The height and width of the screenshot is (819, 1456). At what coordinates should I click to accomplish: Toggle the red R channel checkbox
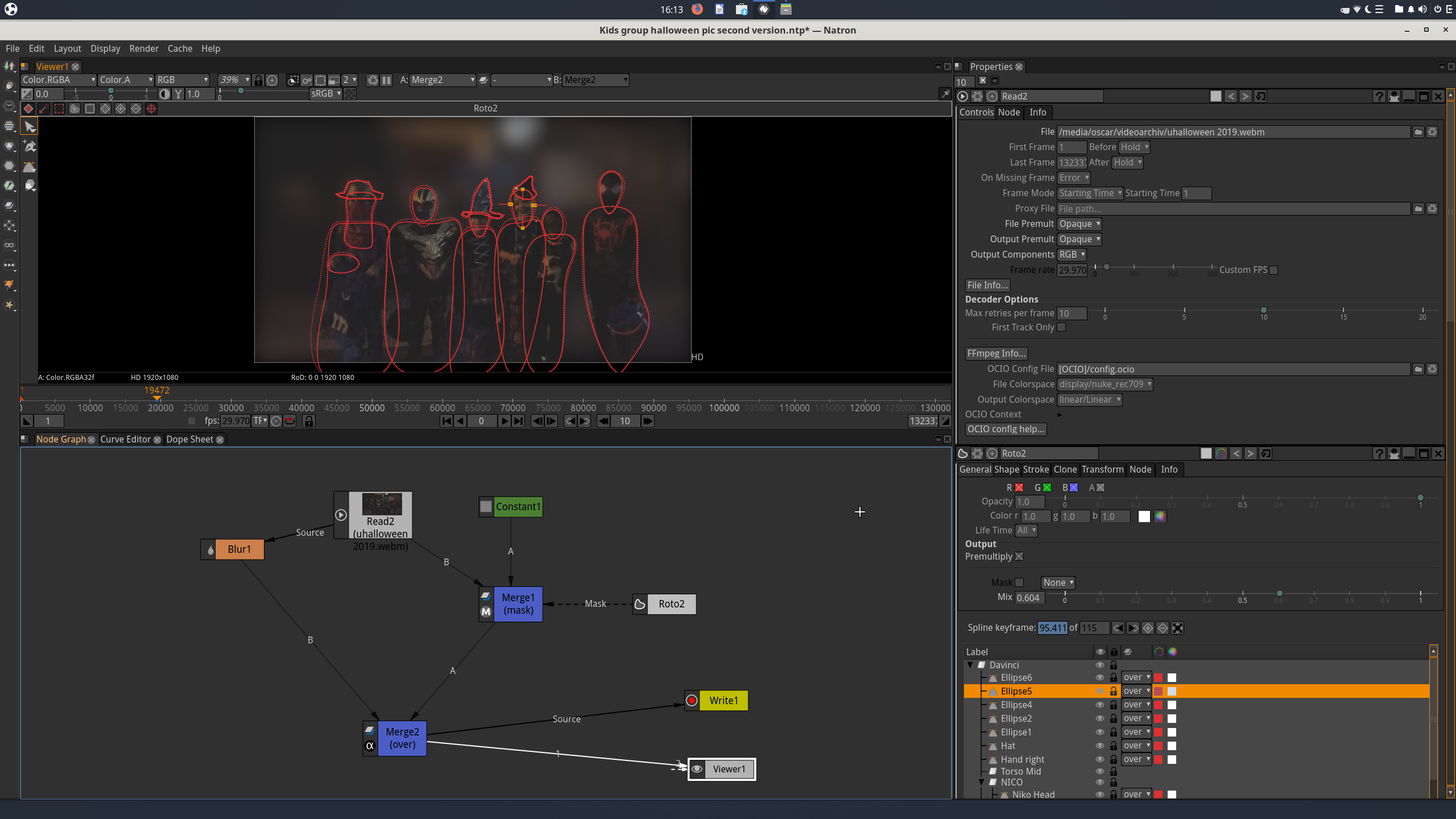[1019, 487]
